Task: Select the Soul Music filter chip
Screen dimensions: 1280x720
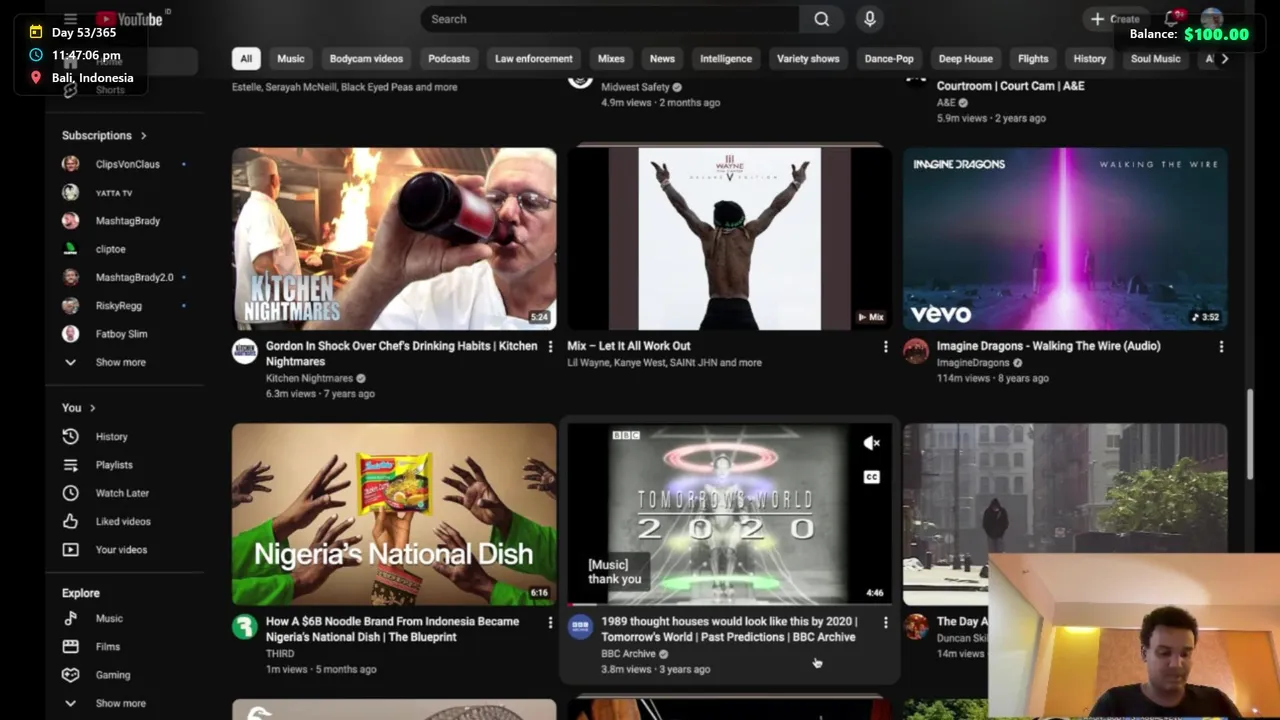Action: 1156,59
